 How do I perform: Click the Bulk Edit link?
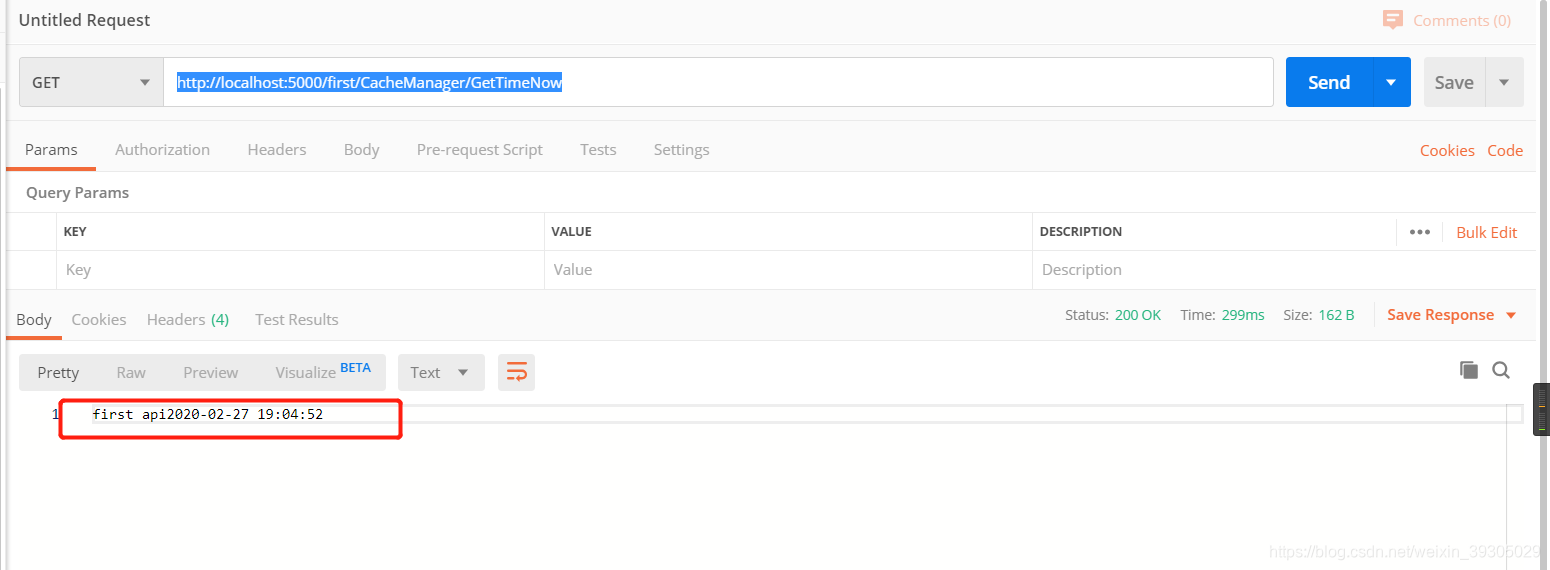[1486, 232]
